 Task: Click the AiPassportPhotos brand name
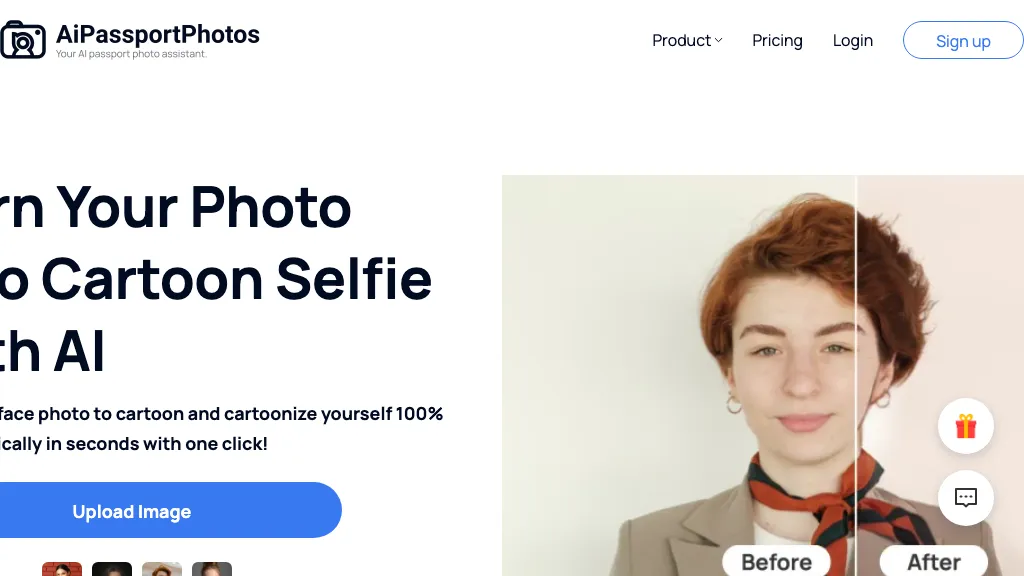point(158,34)
